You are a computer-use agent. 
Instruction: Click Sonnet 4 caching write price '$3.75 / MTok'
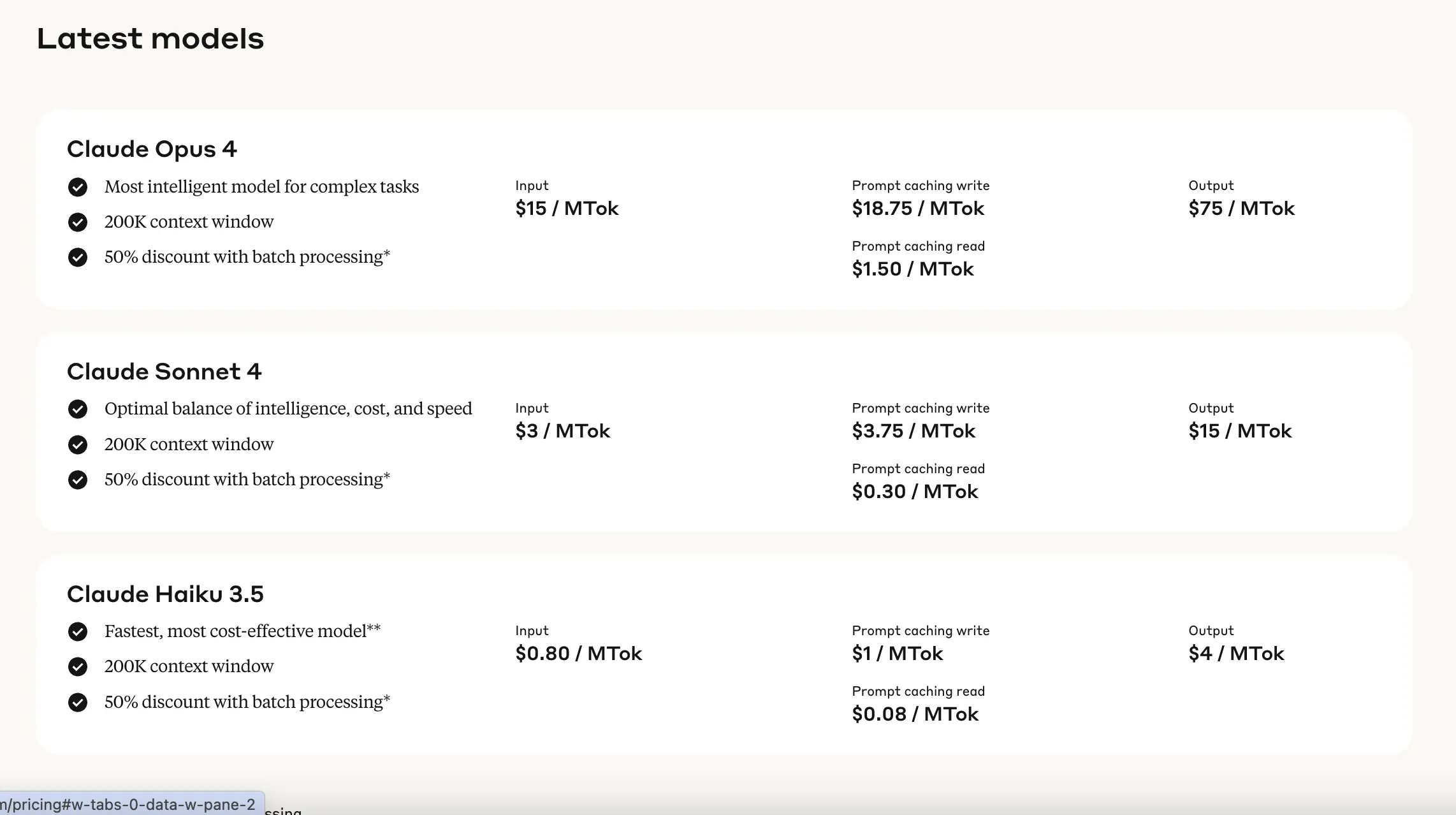914,430
